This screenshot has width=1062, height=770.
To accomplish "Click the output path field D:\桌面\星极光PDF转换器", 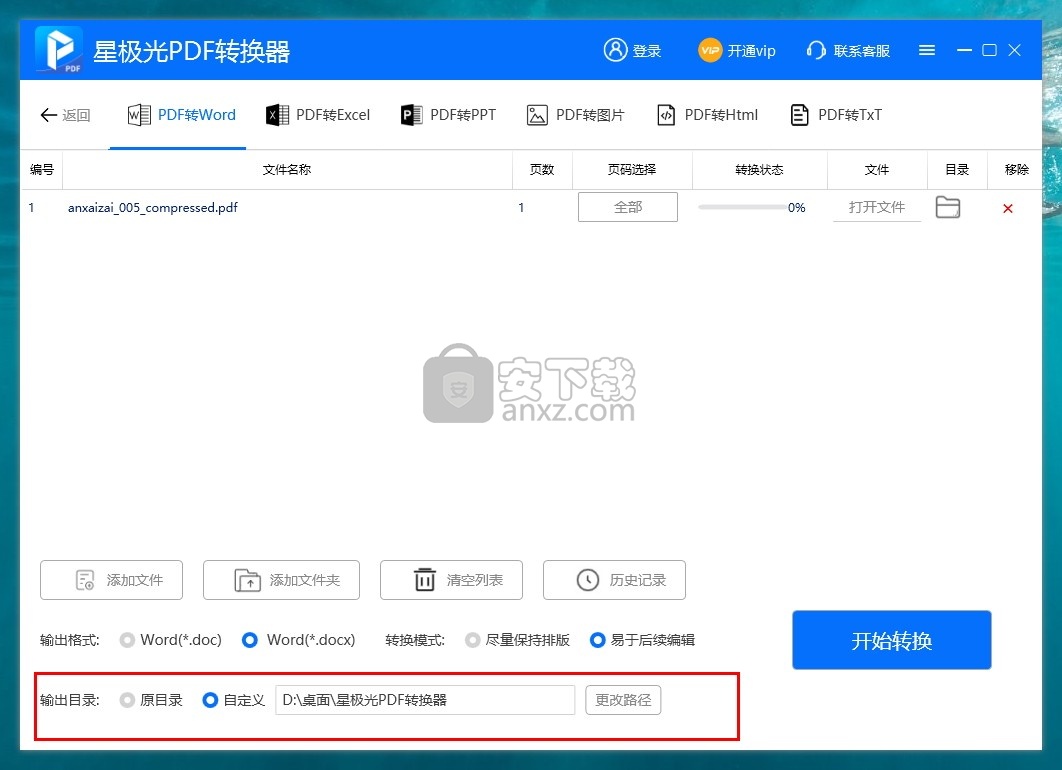I will [x=425, y=700].
